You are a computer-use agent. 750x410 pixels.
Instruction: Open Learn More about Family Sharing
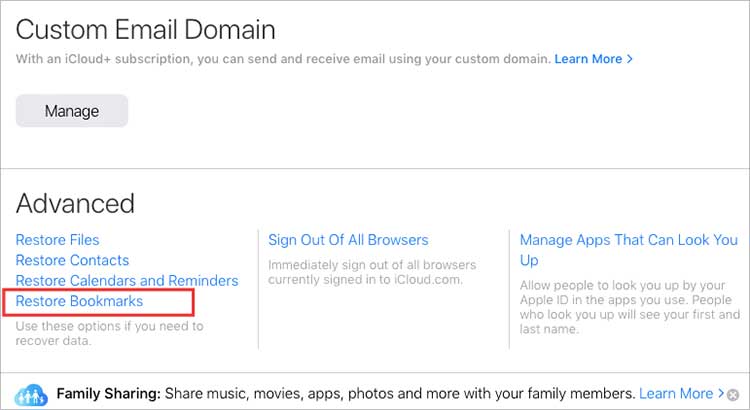pos(676,394)
